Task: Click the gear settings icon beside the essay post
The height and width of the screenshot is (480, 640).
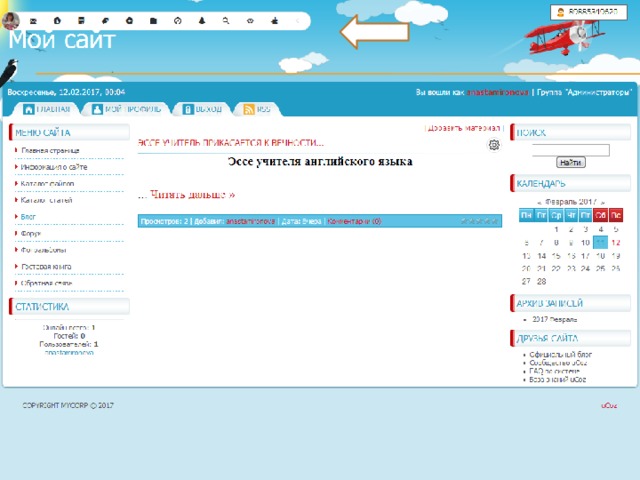Action: pos(493,146)
